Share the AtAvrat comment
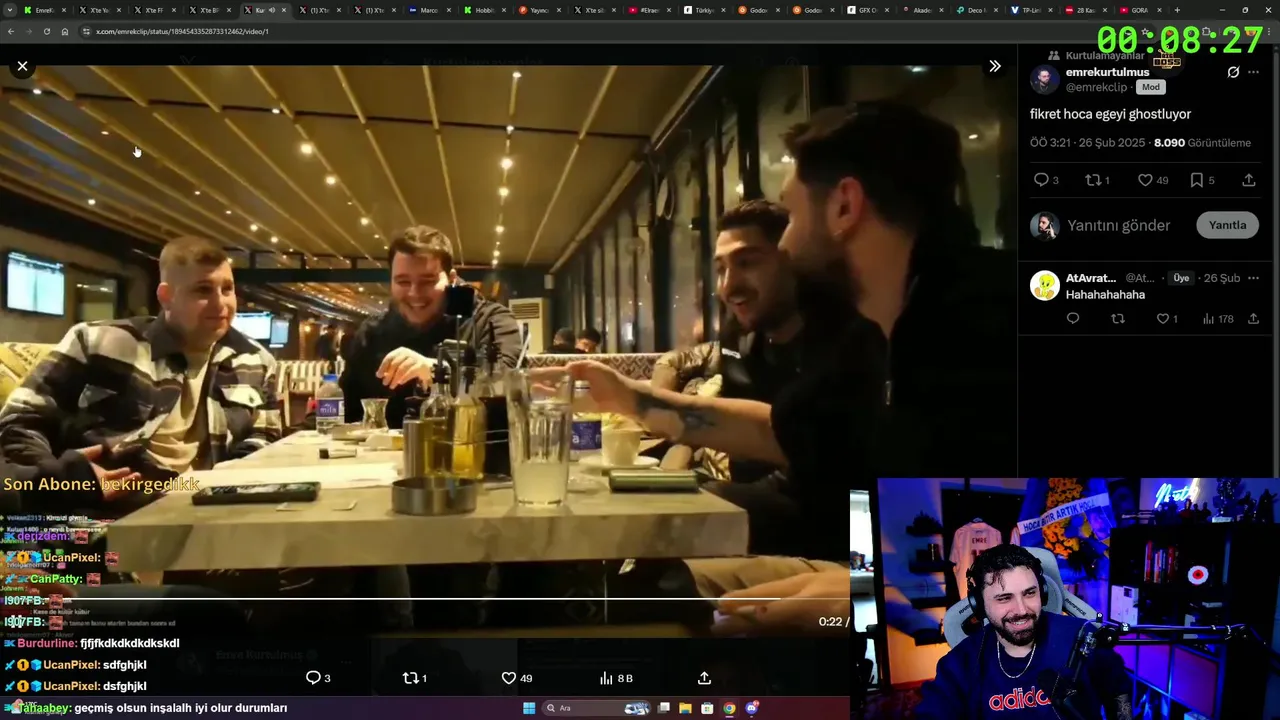This screenshot has width=1280, height=720. [x=1253, y=319]
